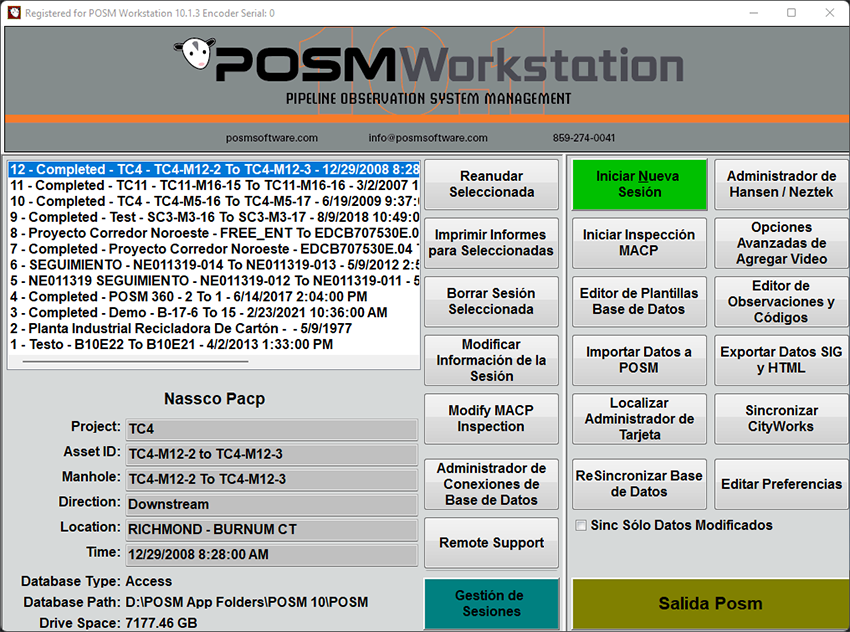Click Imprimir Informes para Seleccionadas
This screenshot has width=850, height=632.
pyautogui.click(x=491, y=243)
